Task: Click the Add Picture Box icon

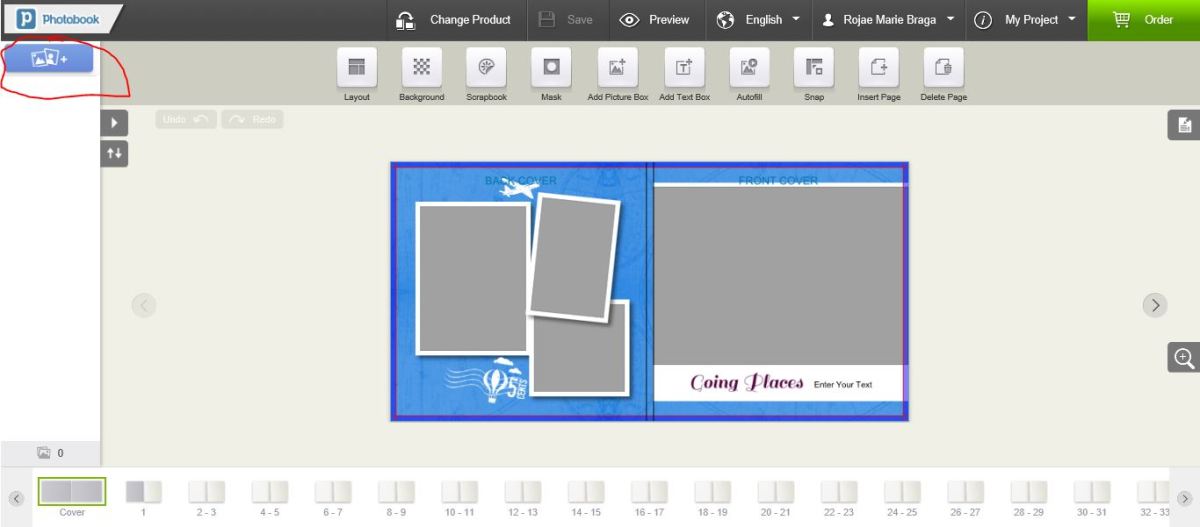Action: click(617, 68)
